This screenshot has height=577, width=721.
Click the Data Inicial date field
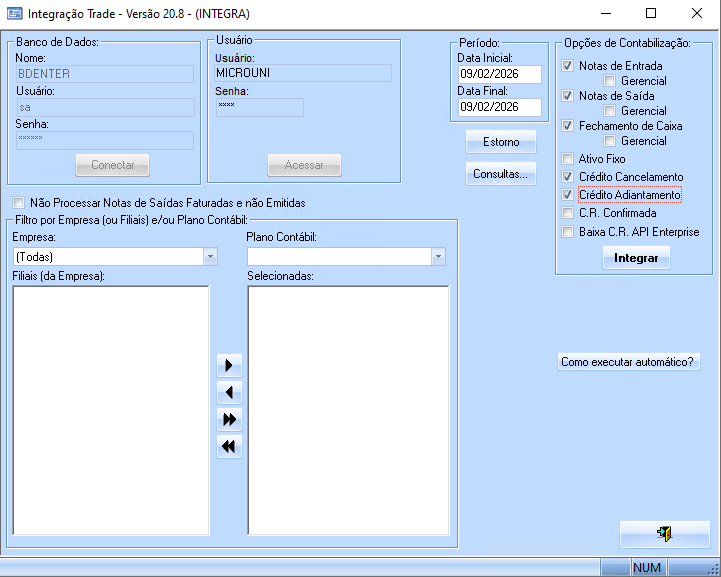(499, 74)
